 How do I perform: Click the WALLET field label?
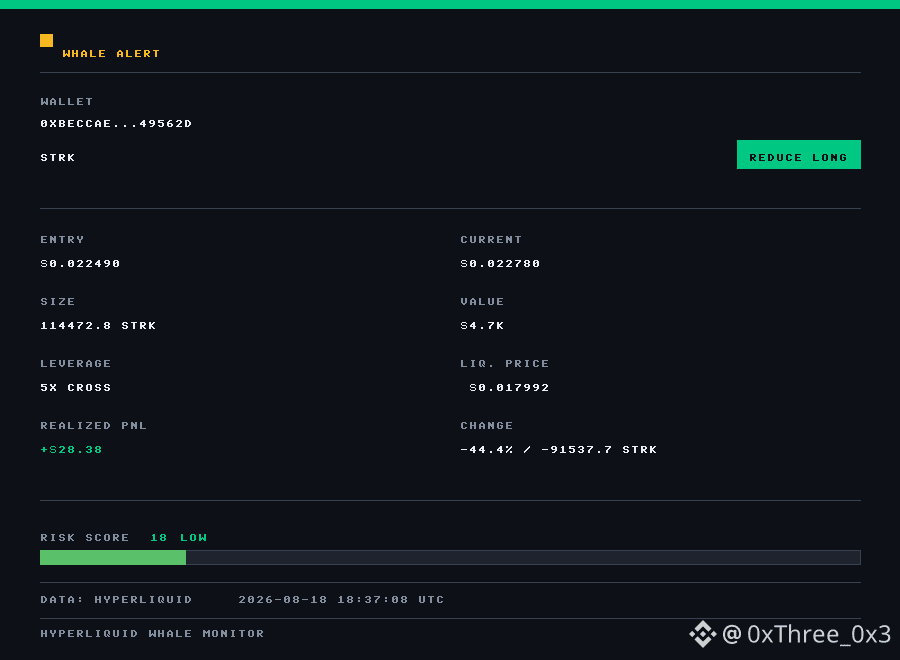(x=67, y=102)
